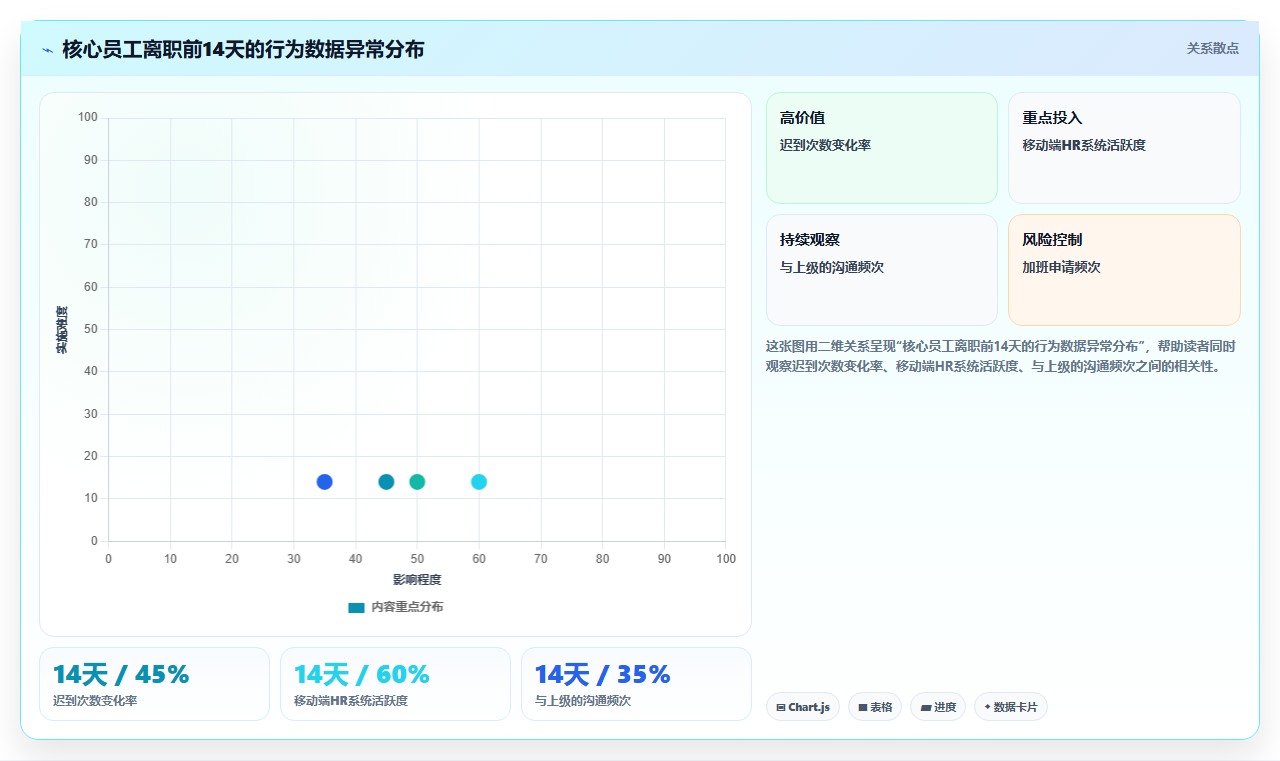Click 迟到次数变化率 text in 高价值 card
Image resolution: width=1280 pixels, height=761 pixels.
point(825,145)
